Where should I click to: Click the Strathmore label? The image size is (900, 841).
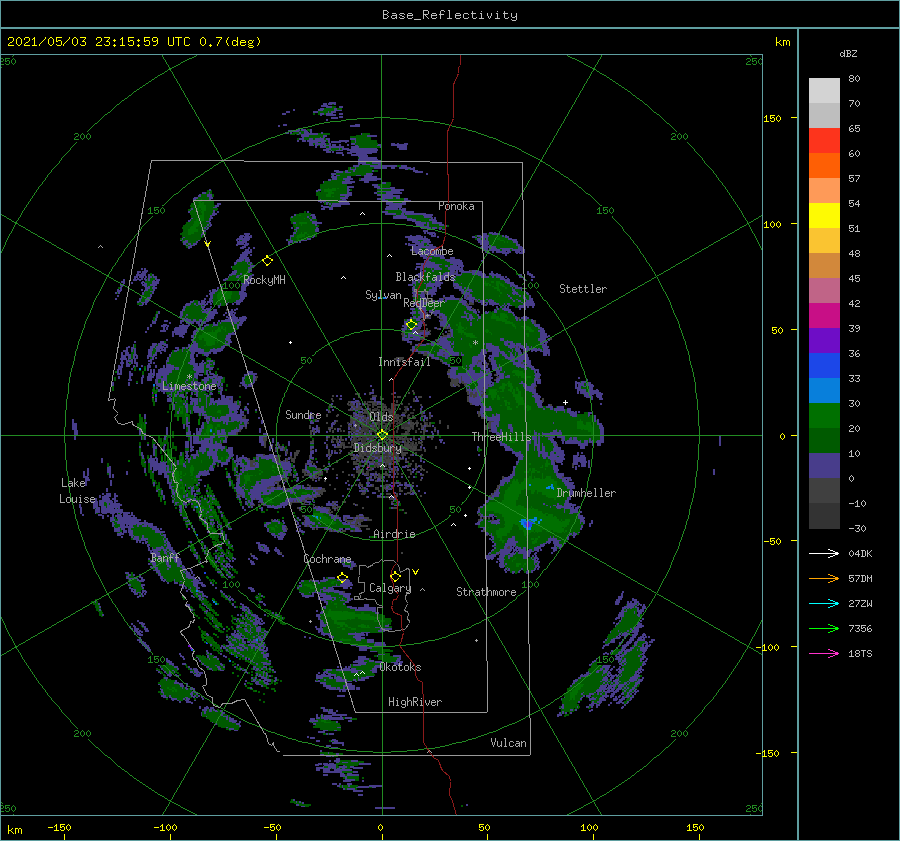(486, 592)
